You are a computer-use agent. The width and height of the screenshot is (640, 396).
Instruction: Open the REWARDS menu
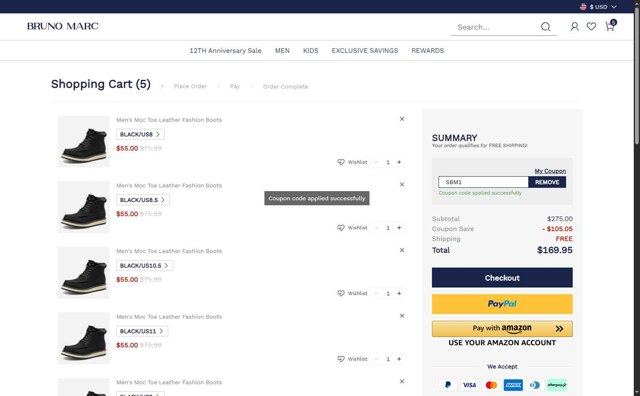click(x=427, y=51)
